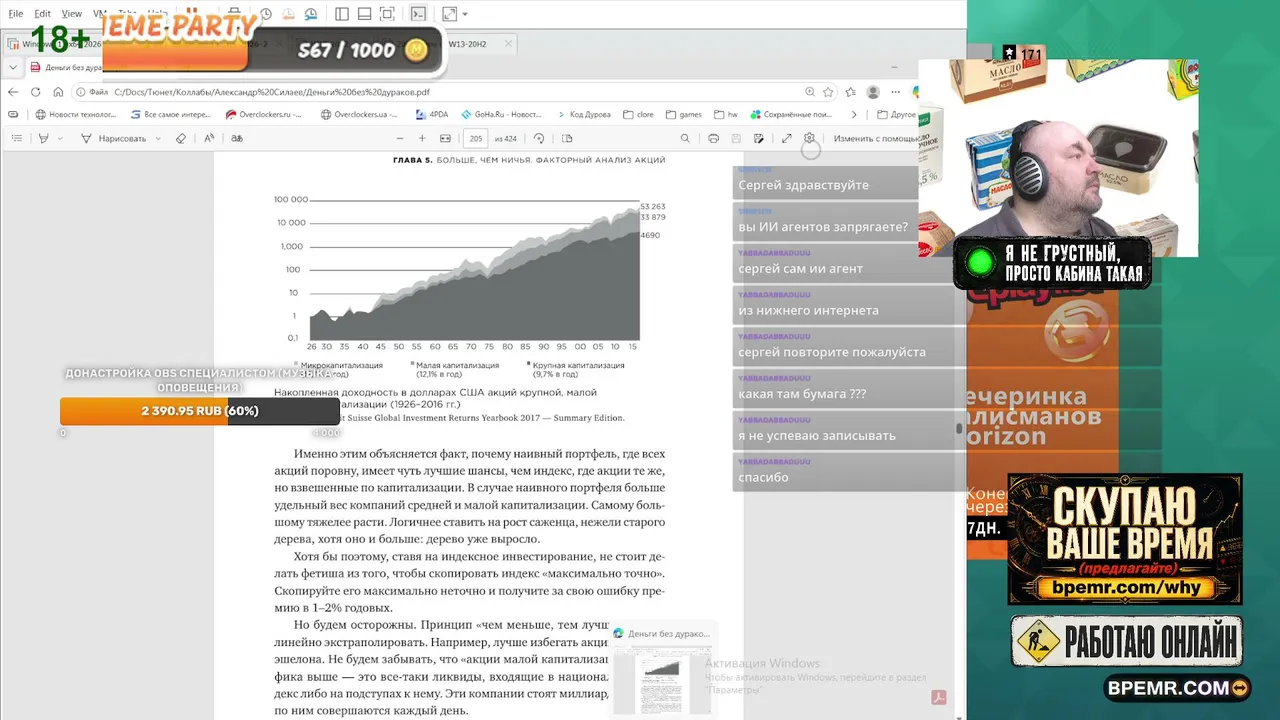1280x720 pixels.
Task: Go back in the browser
Action: 13,92
